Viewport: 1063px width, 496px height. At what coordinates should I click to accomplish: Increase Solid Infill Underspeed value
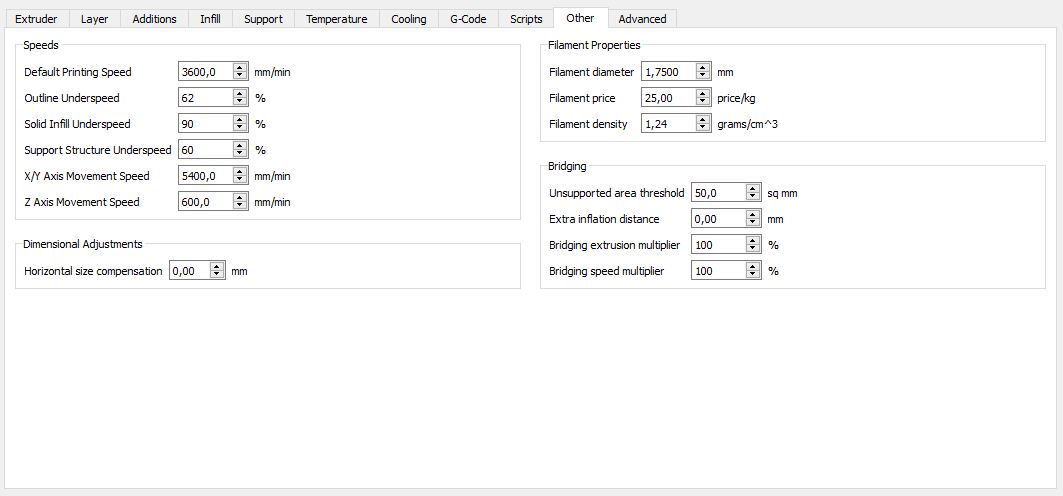(240, 120)
